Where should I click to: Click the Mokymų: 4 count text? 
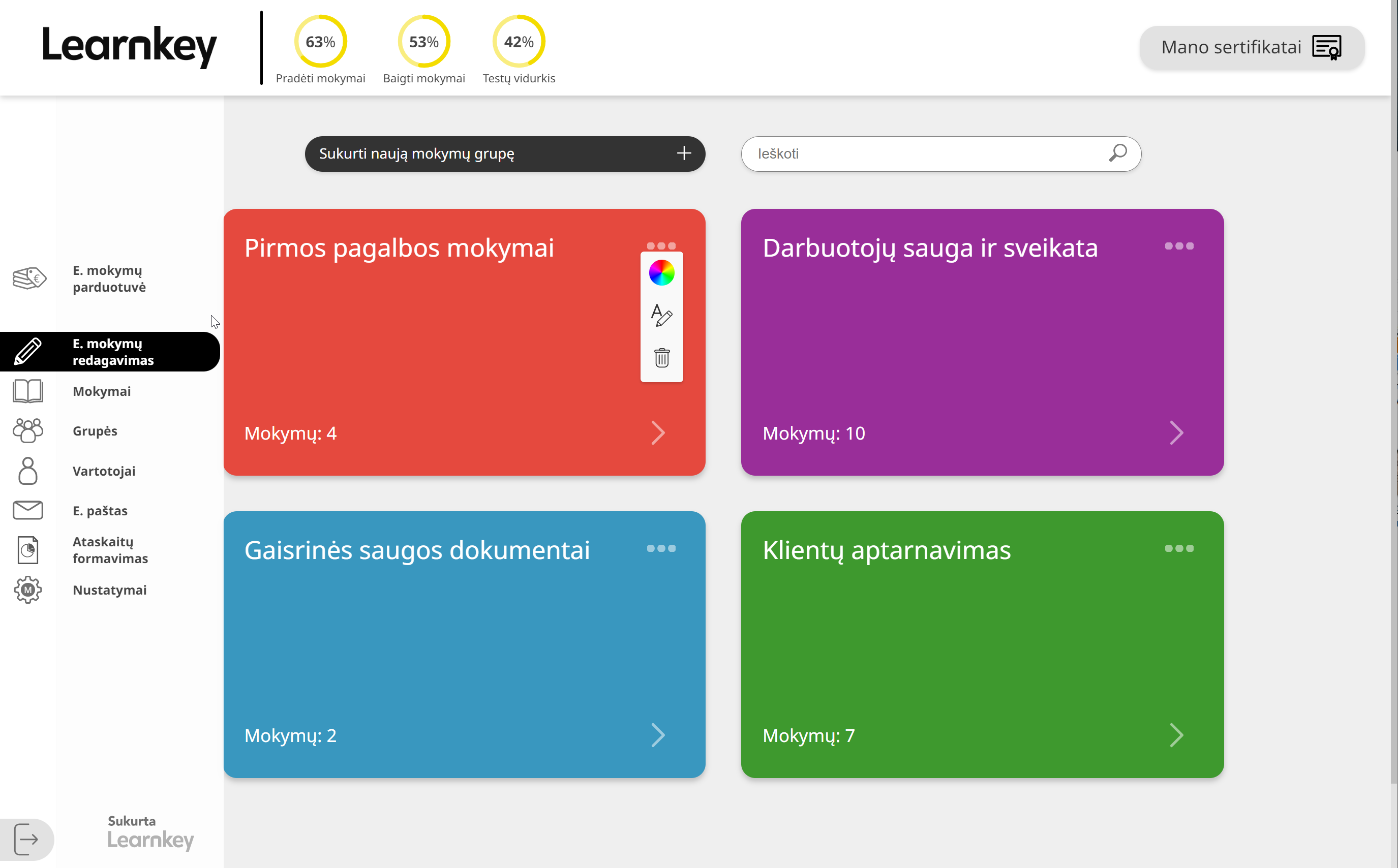290,433
